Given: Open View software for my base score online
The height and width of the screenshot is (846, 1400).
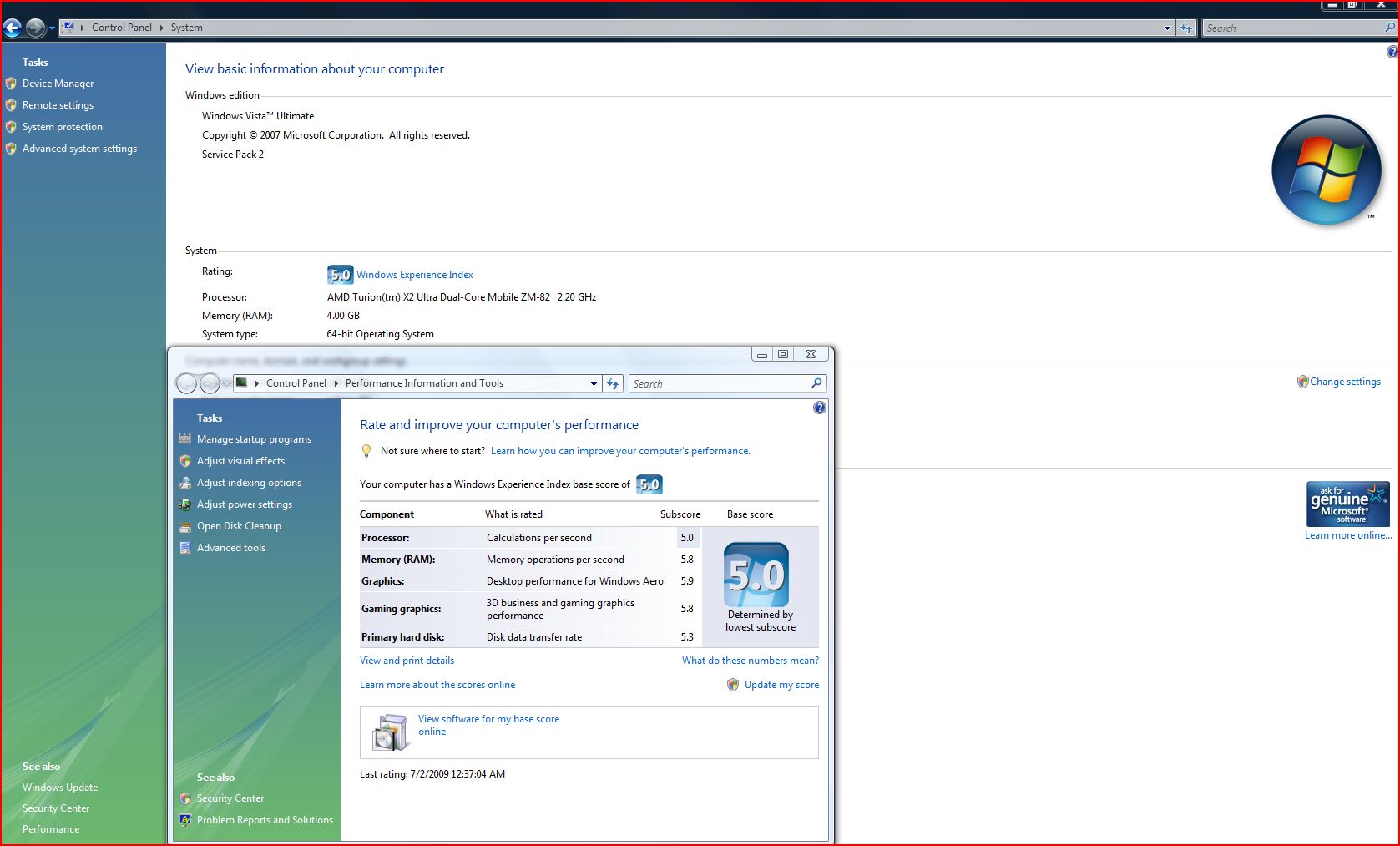Looking at the screenshot, I should click(x=488, y=725).
